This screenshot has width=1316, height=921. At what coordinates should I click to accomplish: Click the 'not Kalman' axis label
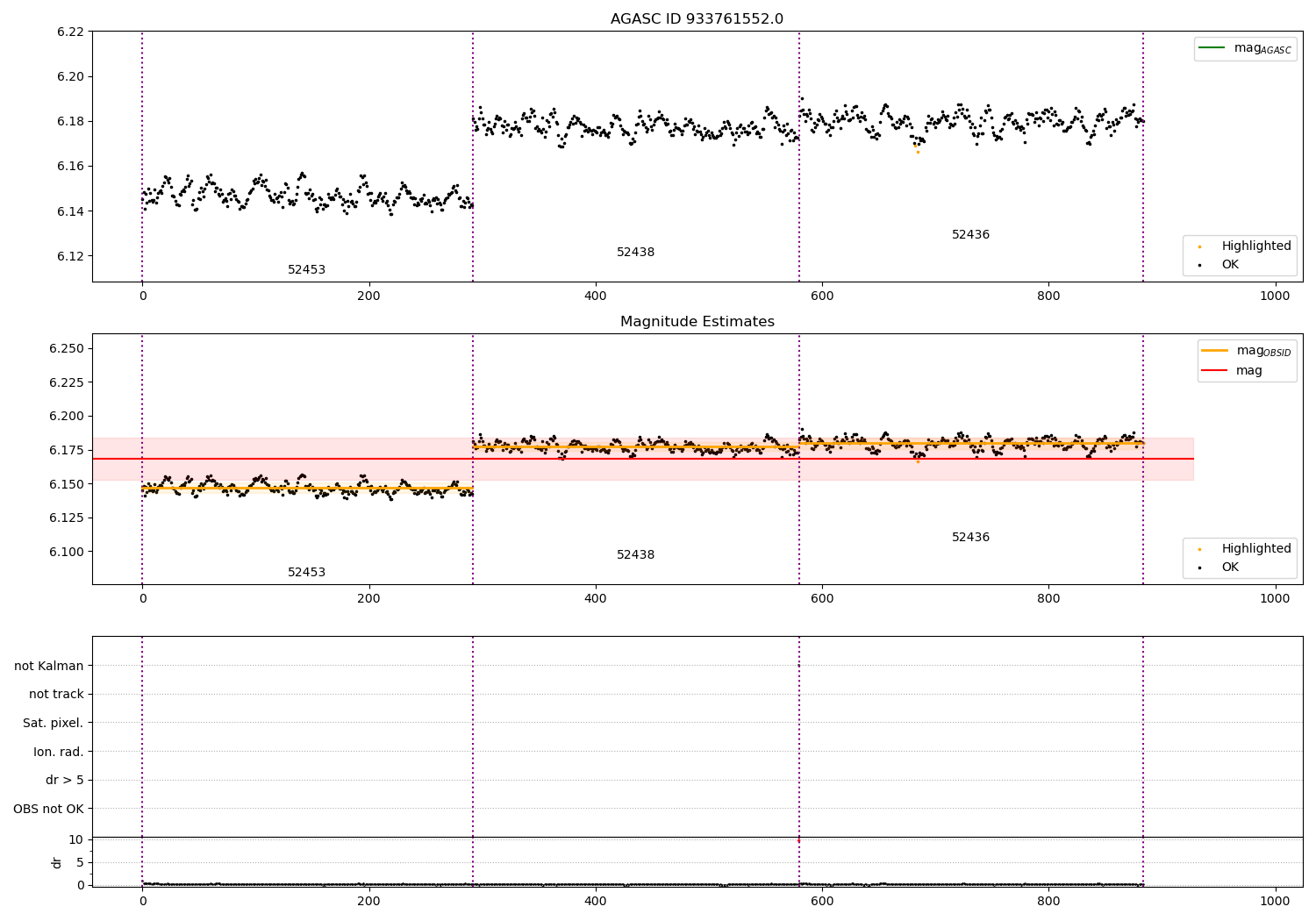pos(49,666)
